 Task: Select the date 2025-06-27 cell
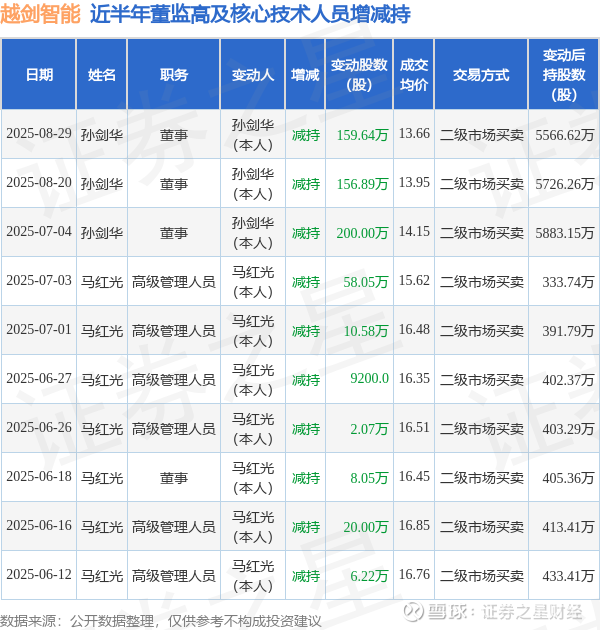point(39,378)
